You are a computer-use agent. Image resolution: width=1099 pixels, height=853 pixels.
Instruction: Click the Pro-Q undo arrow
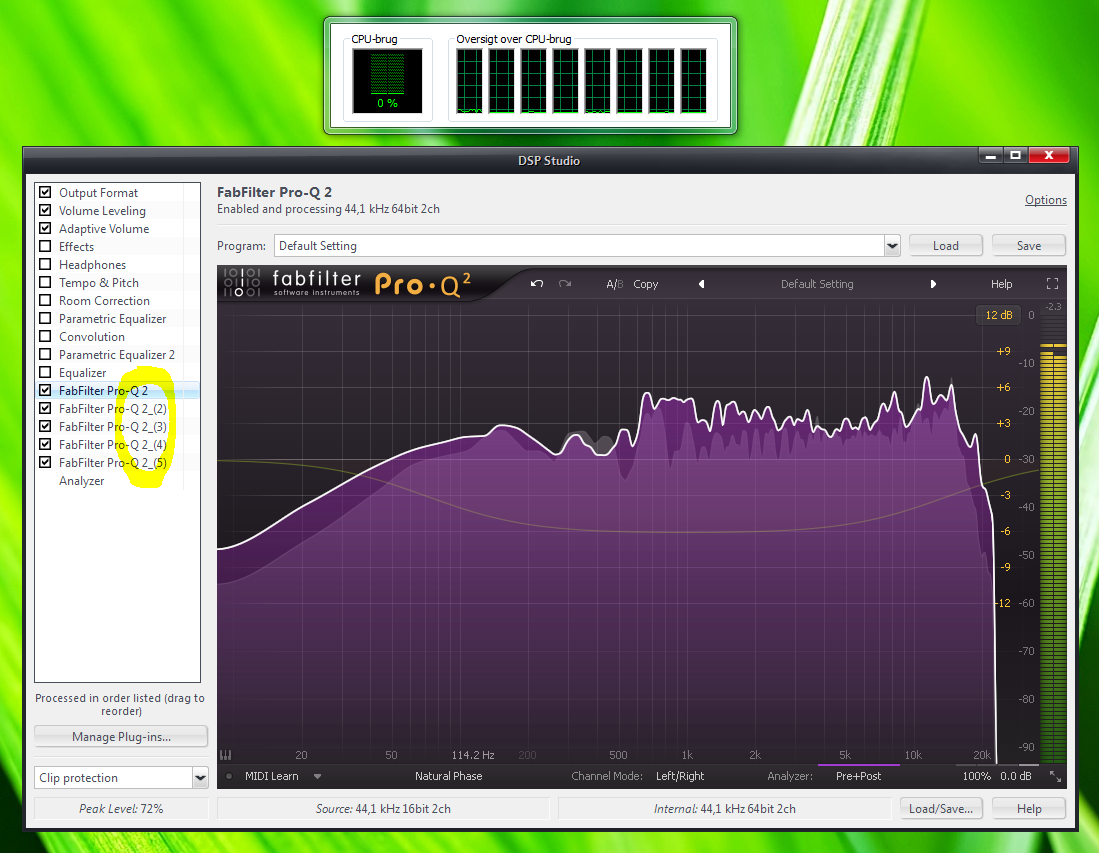point(537,284)
